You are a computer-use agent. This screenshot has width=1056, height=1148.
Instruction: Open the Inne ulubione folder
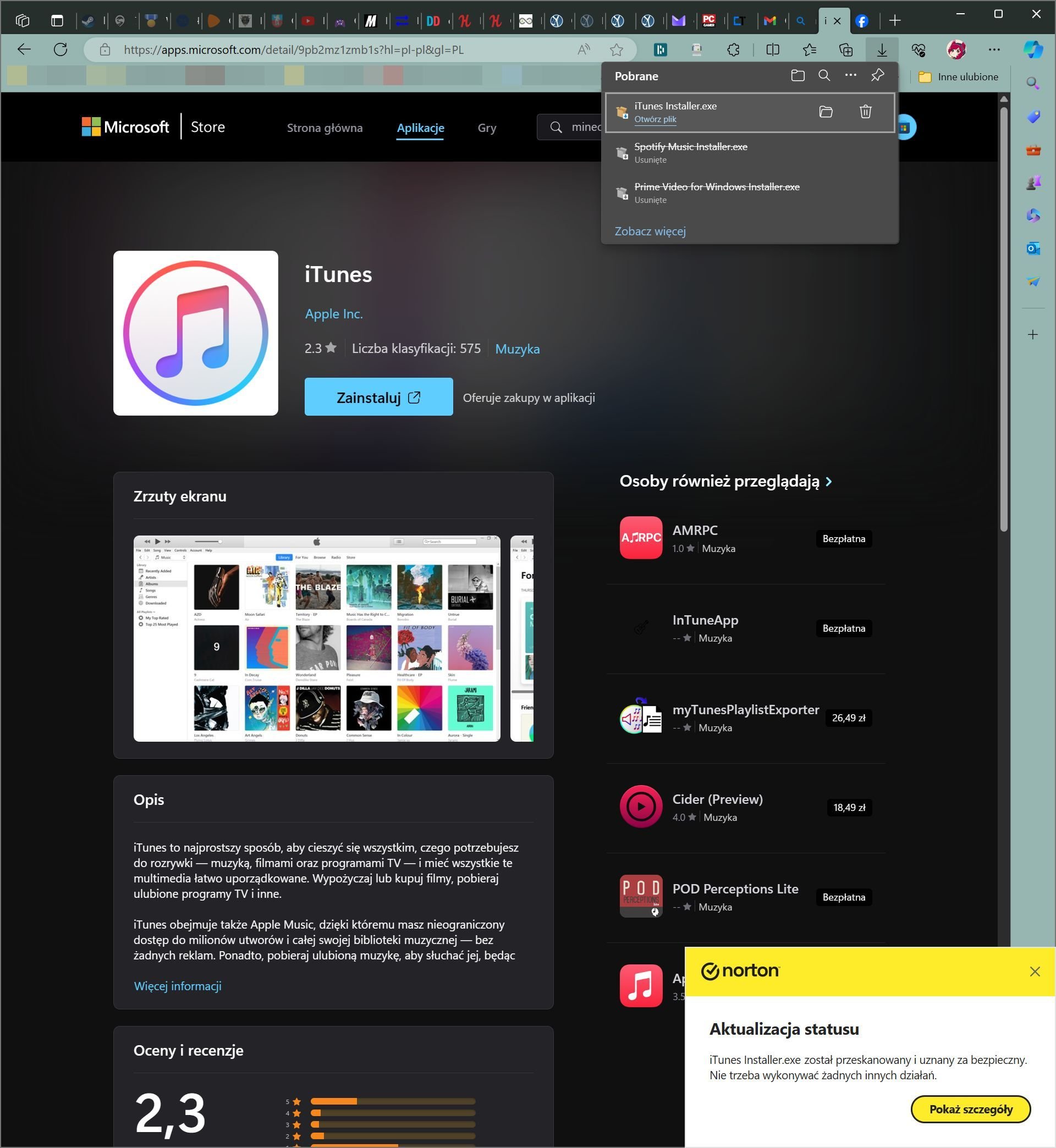click(x=958, y=76)
